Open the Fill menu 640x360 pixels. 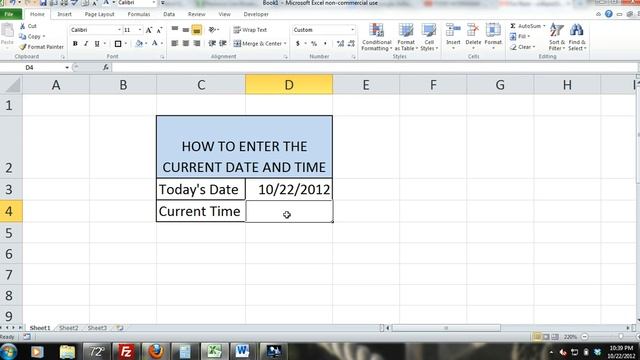pyautogui.click(x=520, y=36)
